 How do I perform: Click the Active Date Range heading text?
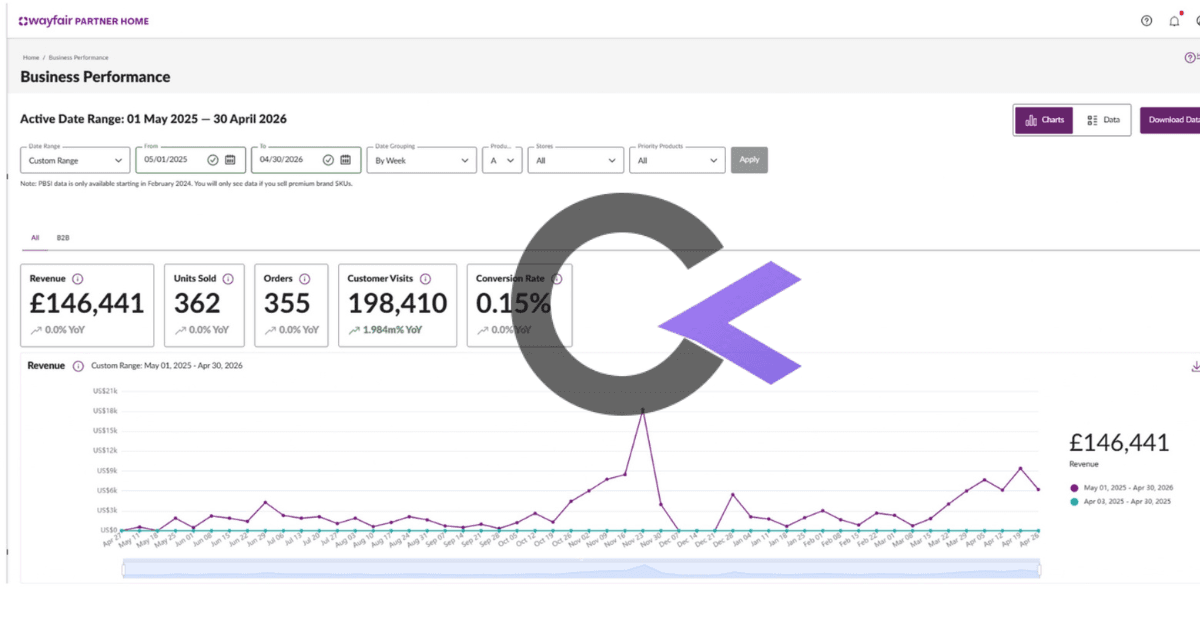(153, 119)
